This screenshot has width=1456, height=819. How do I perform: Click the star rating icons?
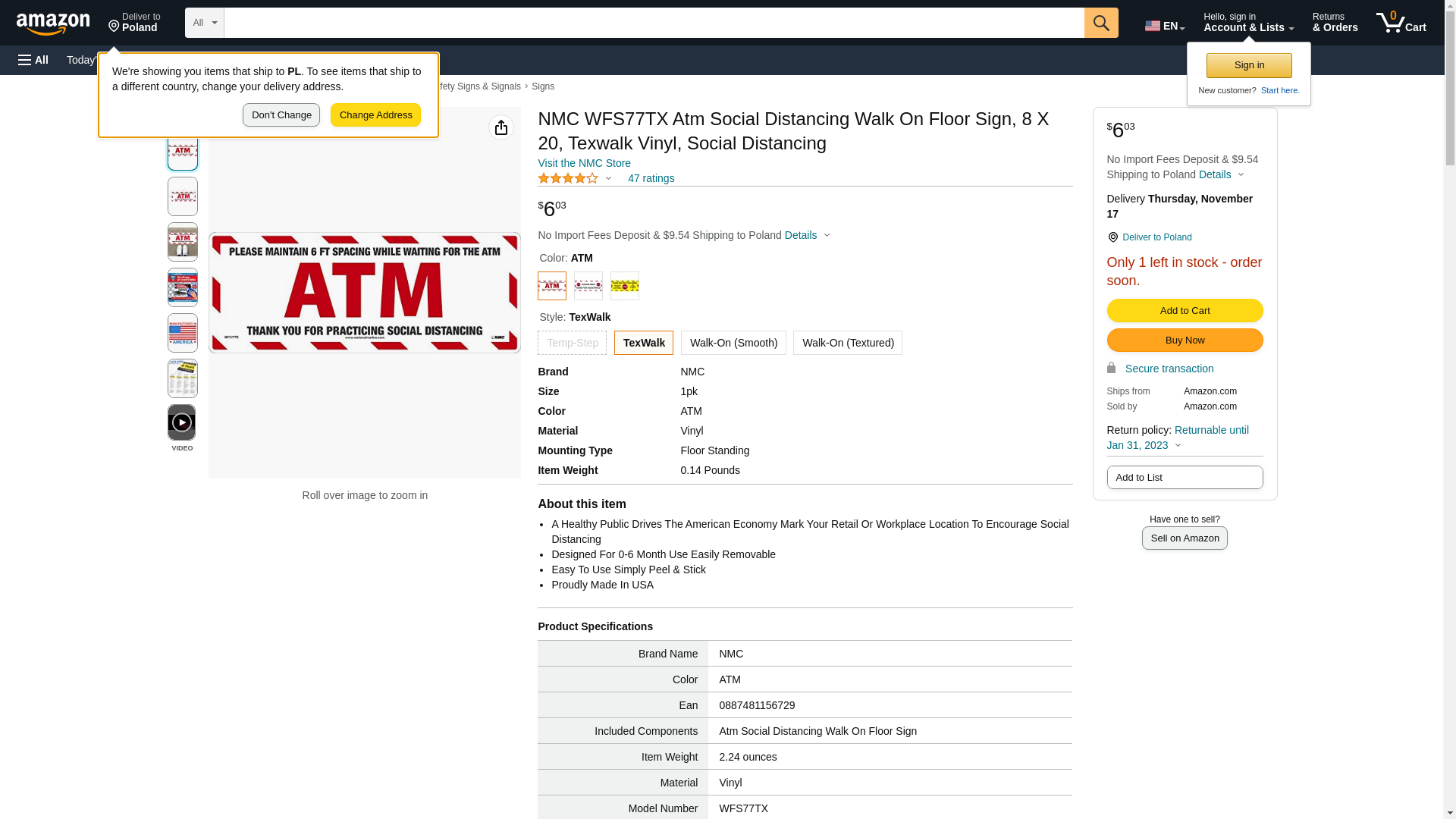click(x=567, y=178)
